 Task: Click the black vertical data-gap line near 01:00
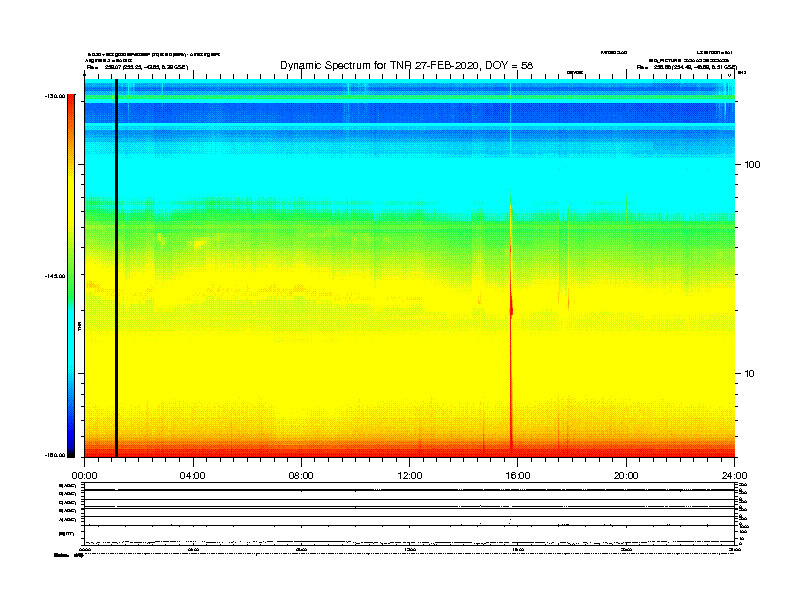tap(116, 268)
